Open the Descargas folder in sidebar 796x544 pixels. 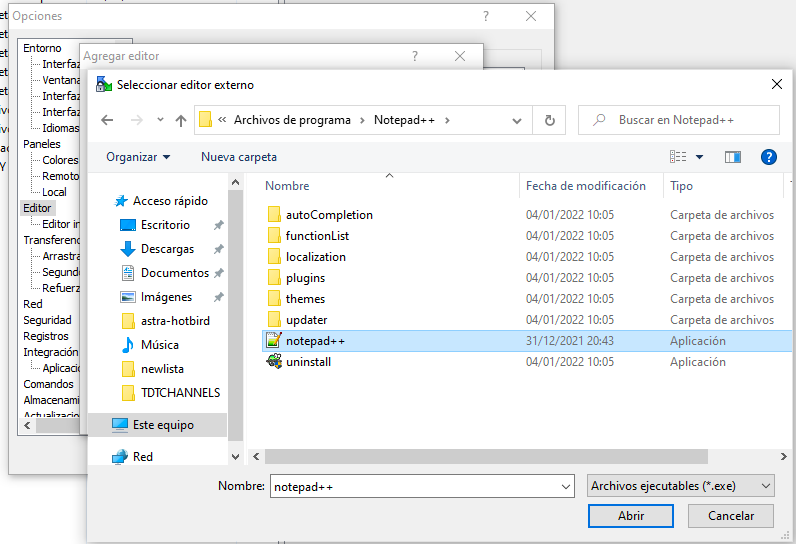(x=167, y=249)
